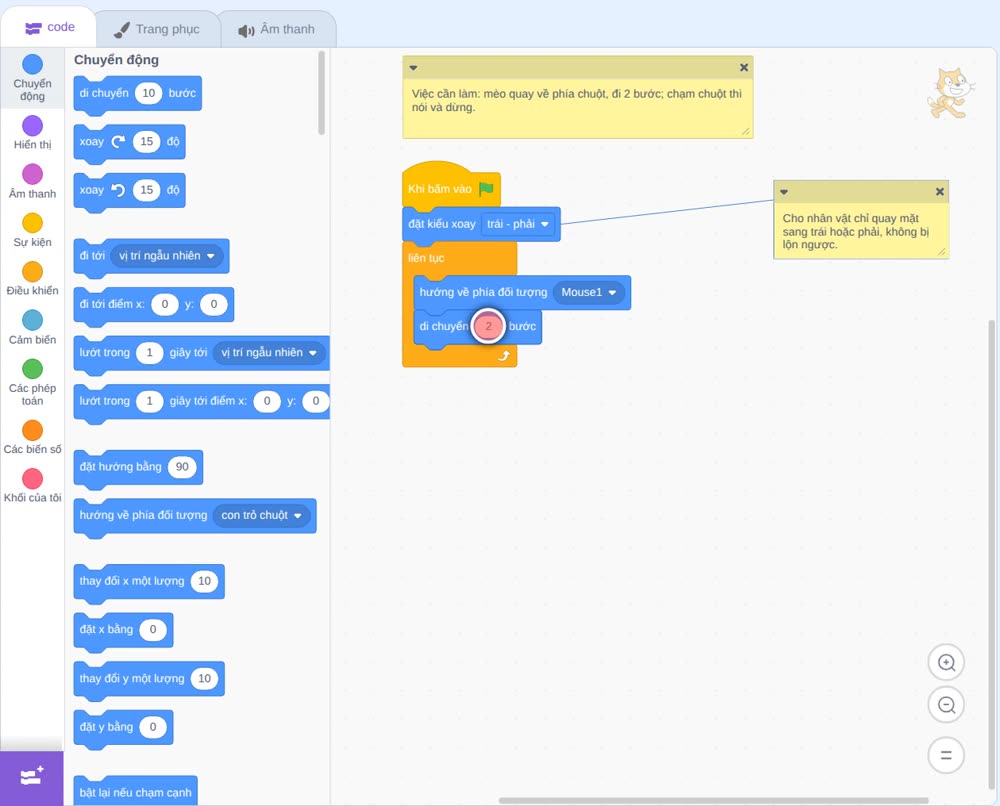Open the trái - phải rotation dropdown
Viewport: 1000px width, 806px height.
[518, 224]
